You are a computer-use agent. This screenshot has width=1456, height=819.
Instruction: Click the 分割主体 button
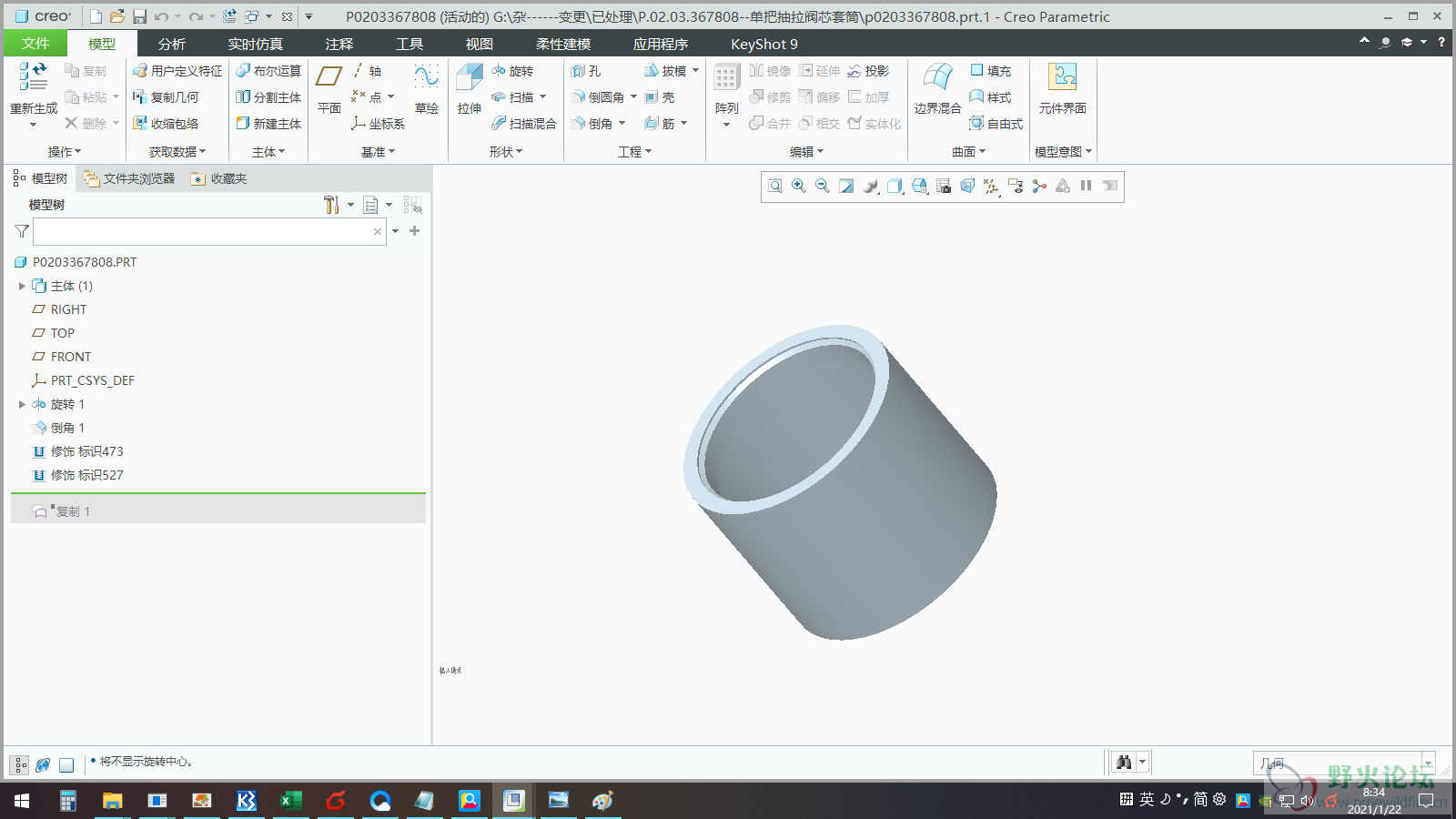click(x=268, y=97)
